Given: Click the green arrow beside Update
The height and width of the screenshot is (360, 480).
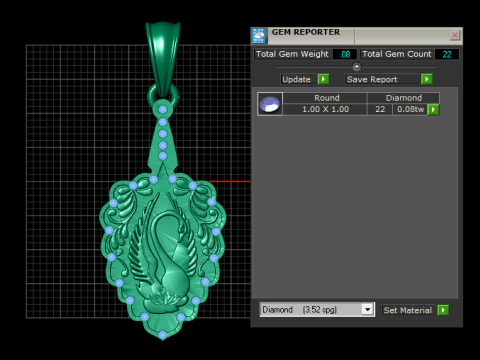Looking at the screenshot, I should click(323, 79).
